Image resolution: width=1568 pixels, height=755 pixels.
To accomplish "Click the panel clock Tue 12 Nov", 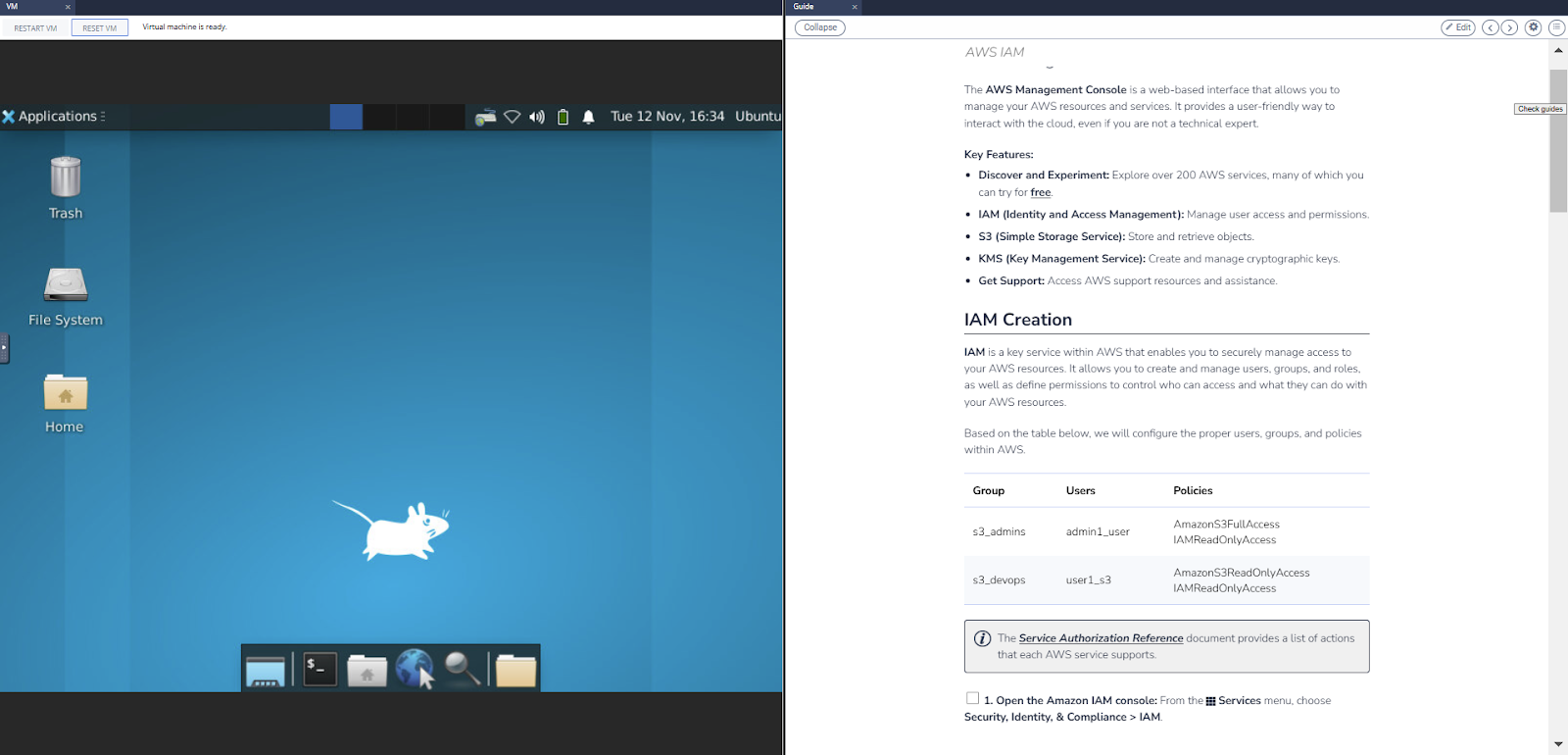I will click(667, 116).
